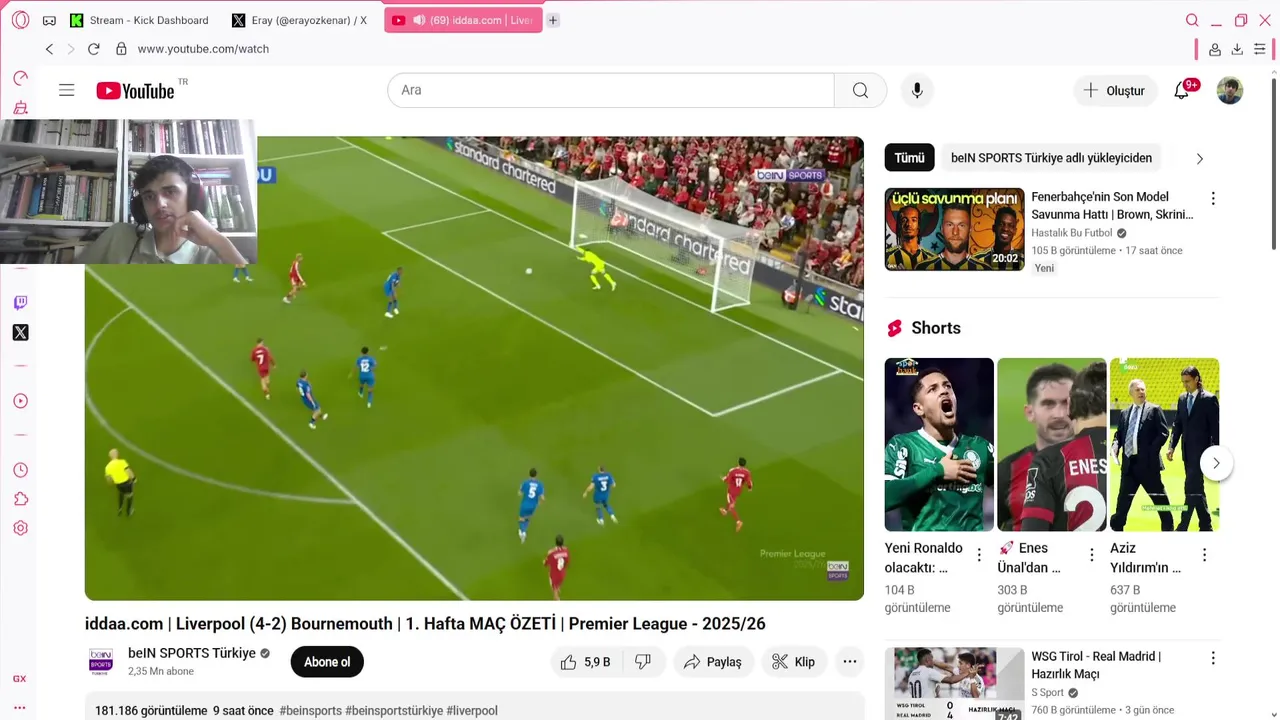Go to YouTube home via logo
Screen dimensions: 1280x720
coord(136,91)
